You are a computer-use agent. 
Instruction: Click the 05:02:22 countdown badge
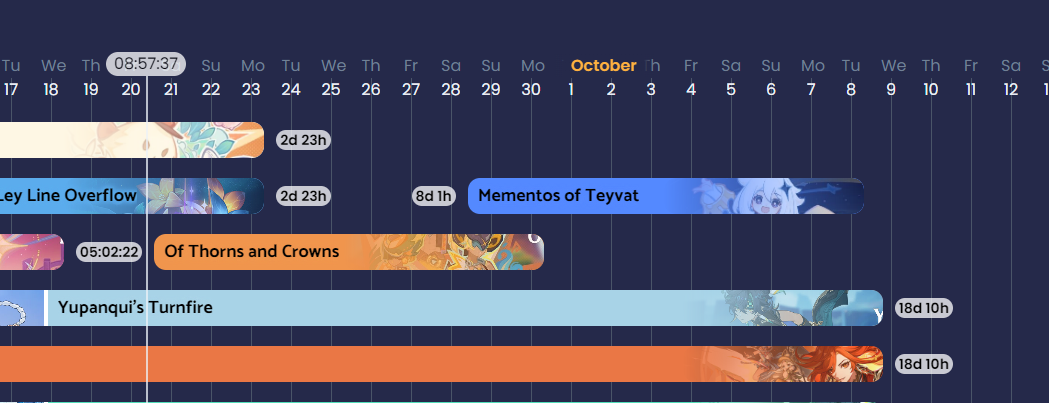[109, 252]
